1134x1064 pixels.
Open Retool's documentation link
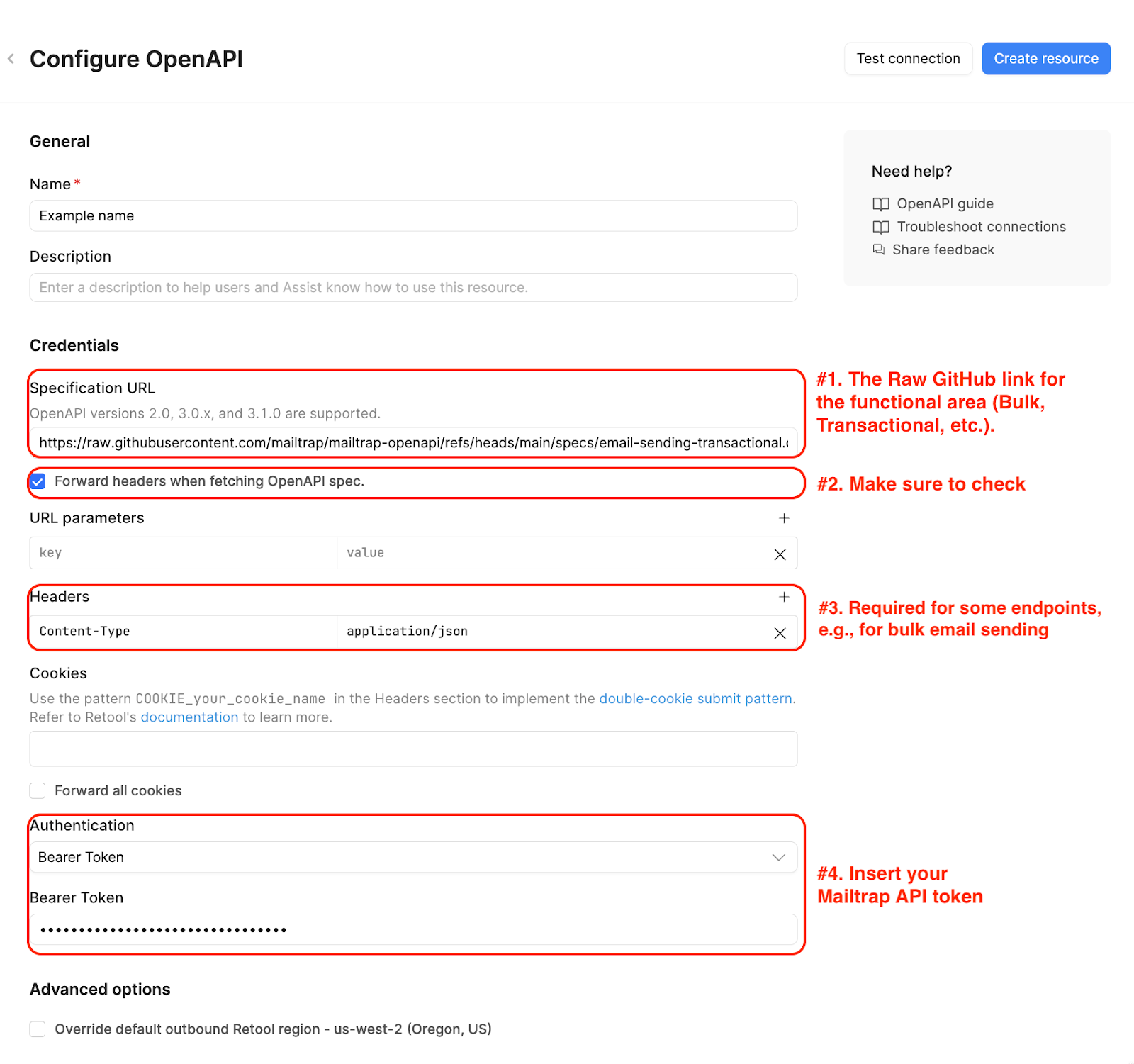(189, 717)
